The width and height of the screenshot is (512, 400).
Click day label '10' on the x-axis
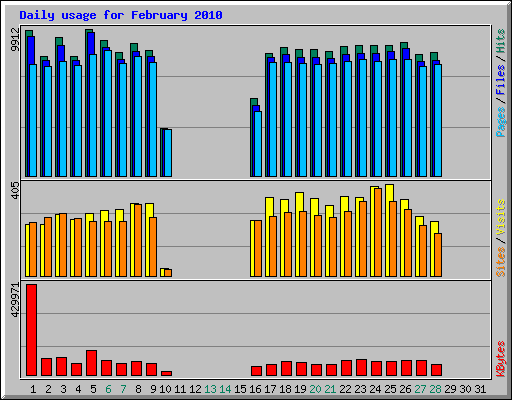pos(165,389)
